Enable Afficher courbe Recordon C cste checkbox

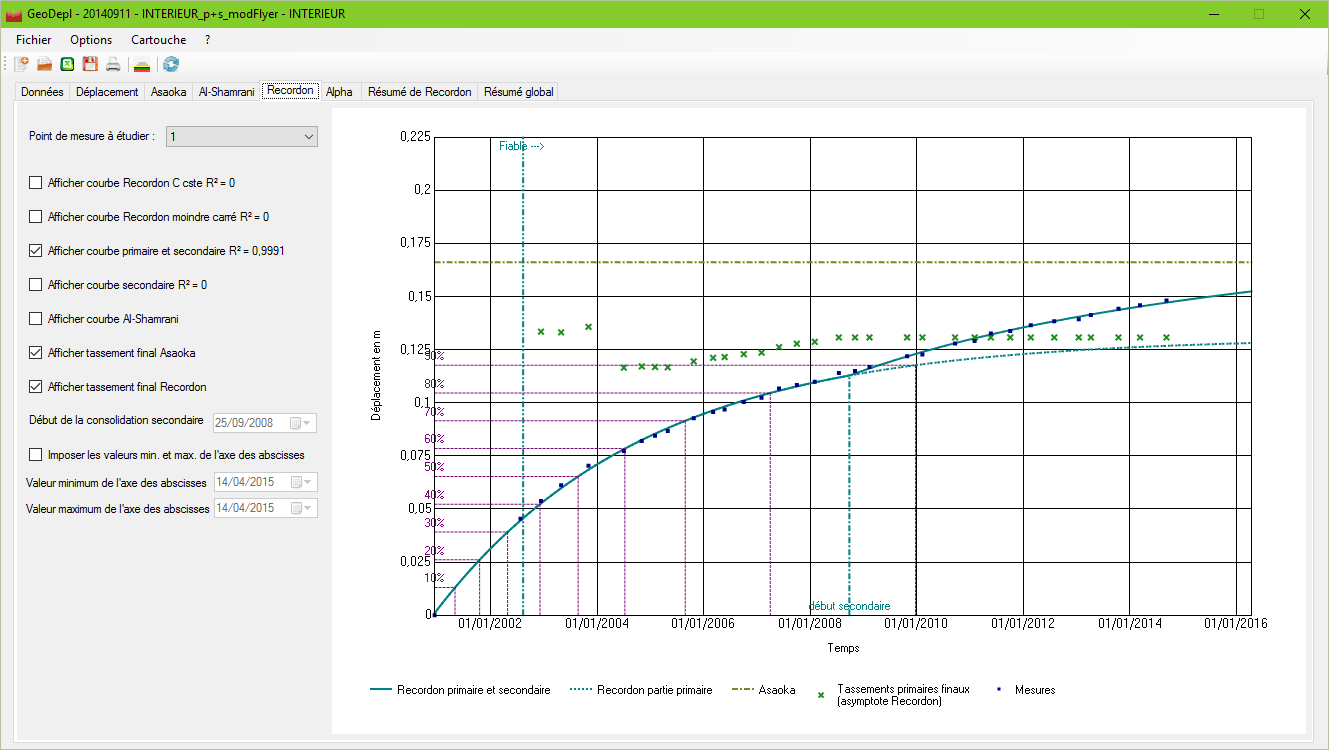click(x=36, y=183)
